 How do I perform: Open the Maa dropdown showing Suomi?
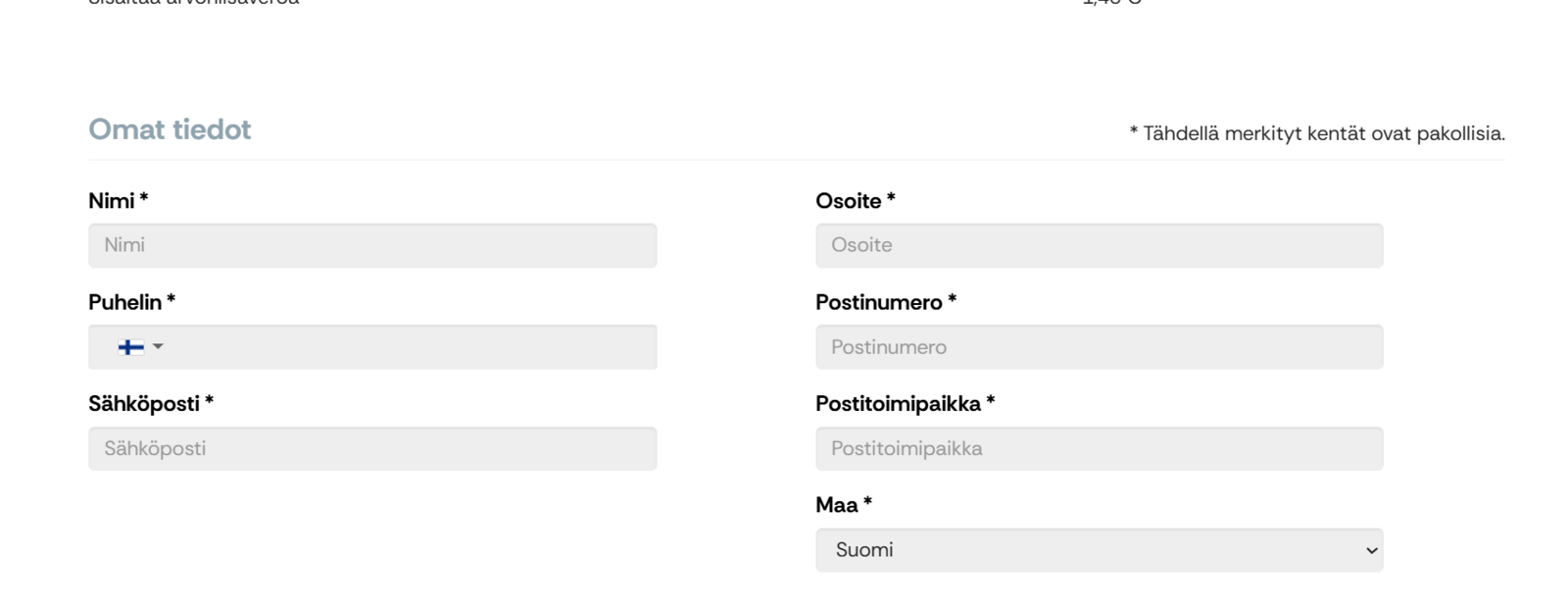(1099, 550)
